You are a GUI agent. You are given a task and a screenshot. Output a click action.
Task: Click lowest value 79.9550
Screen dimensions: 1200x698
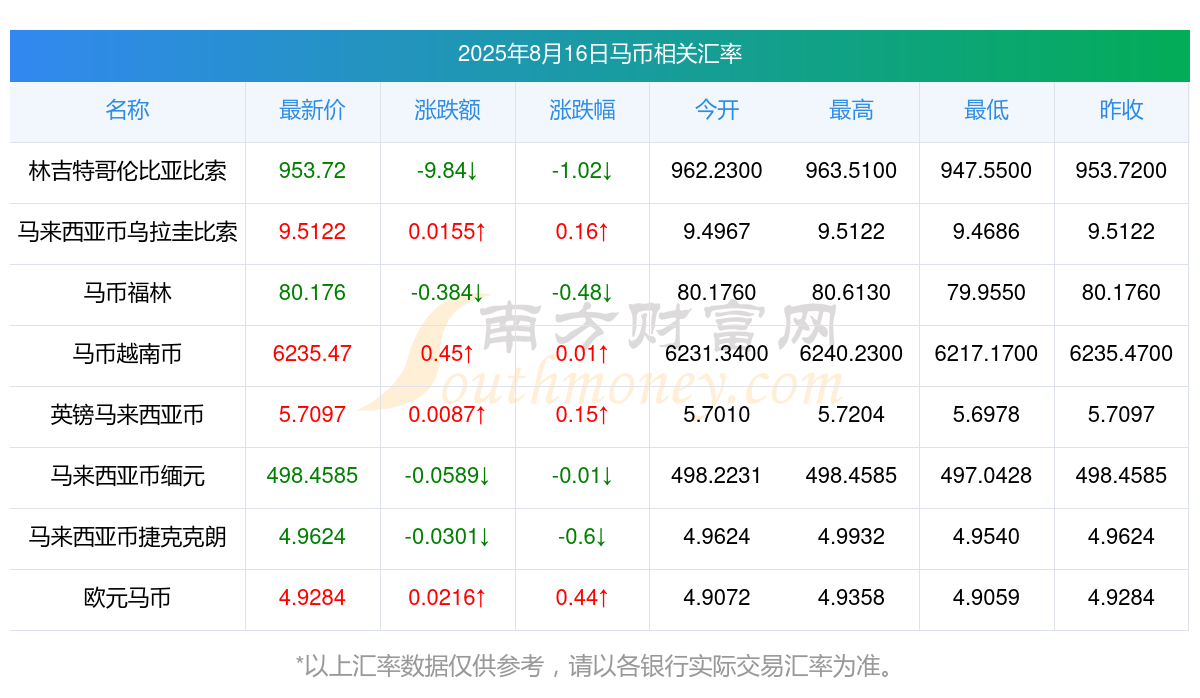987,293
